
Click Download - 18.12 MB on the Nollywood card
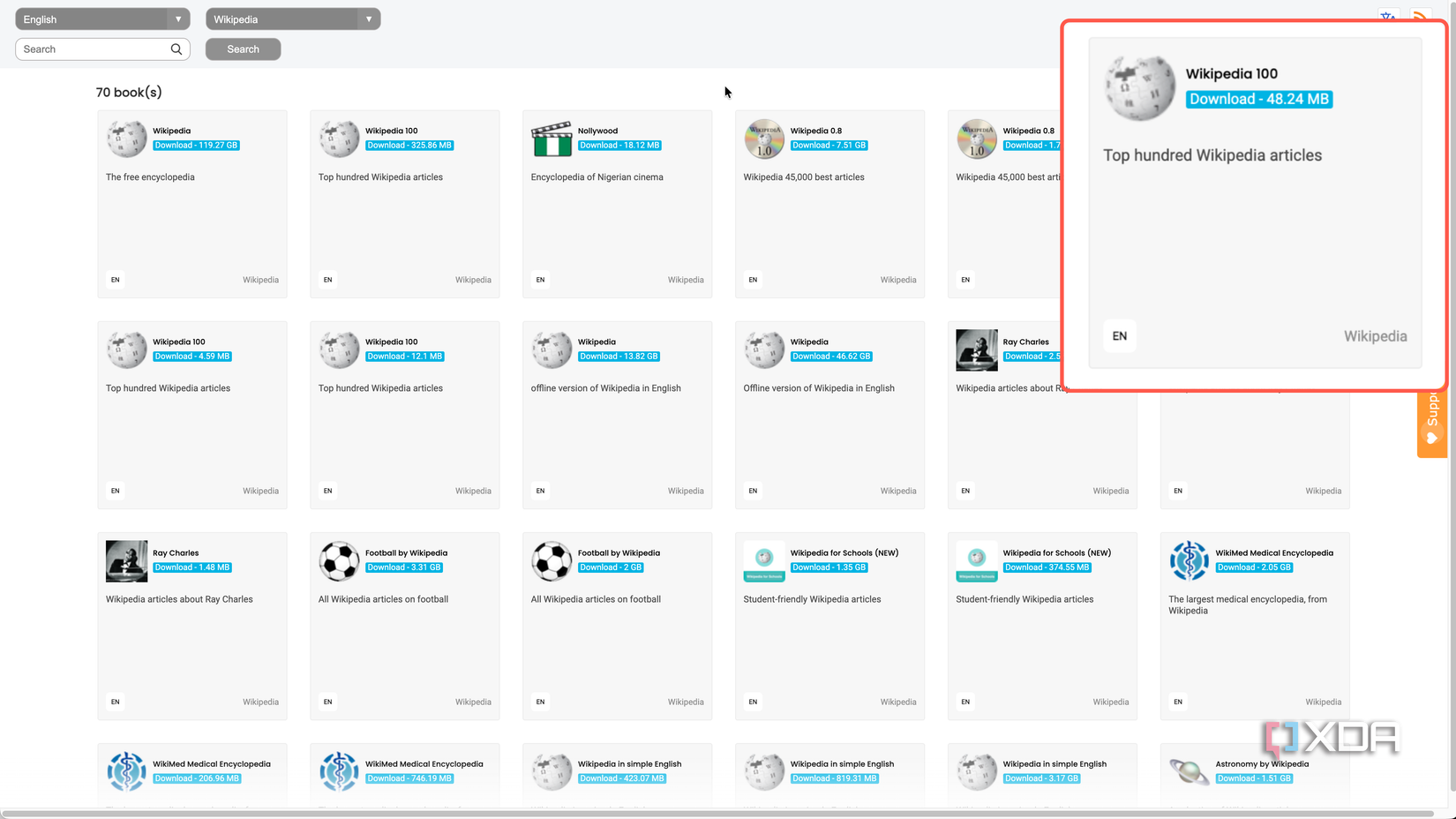[x=620, y=145]
